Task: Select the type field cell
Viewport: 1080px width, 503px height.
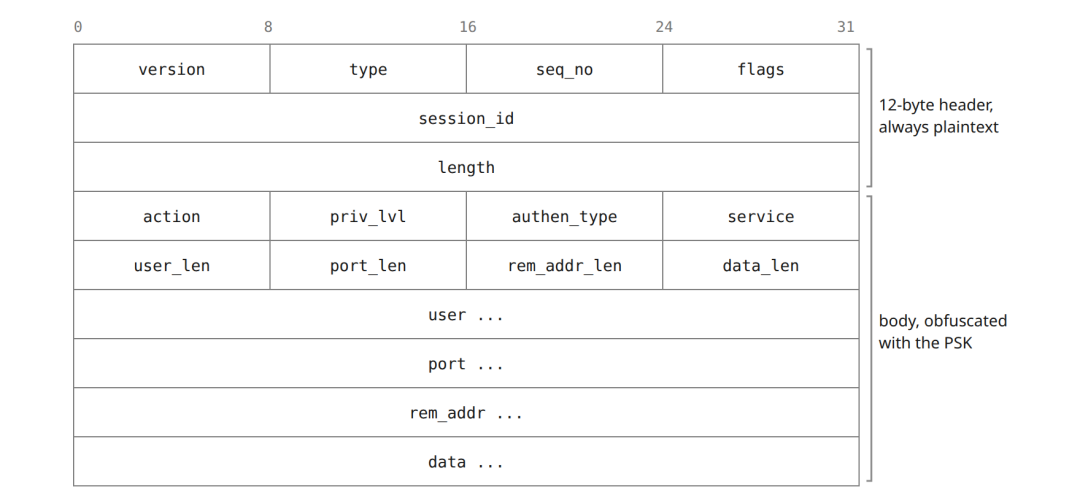Action: 368,69
